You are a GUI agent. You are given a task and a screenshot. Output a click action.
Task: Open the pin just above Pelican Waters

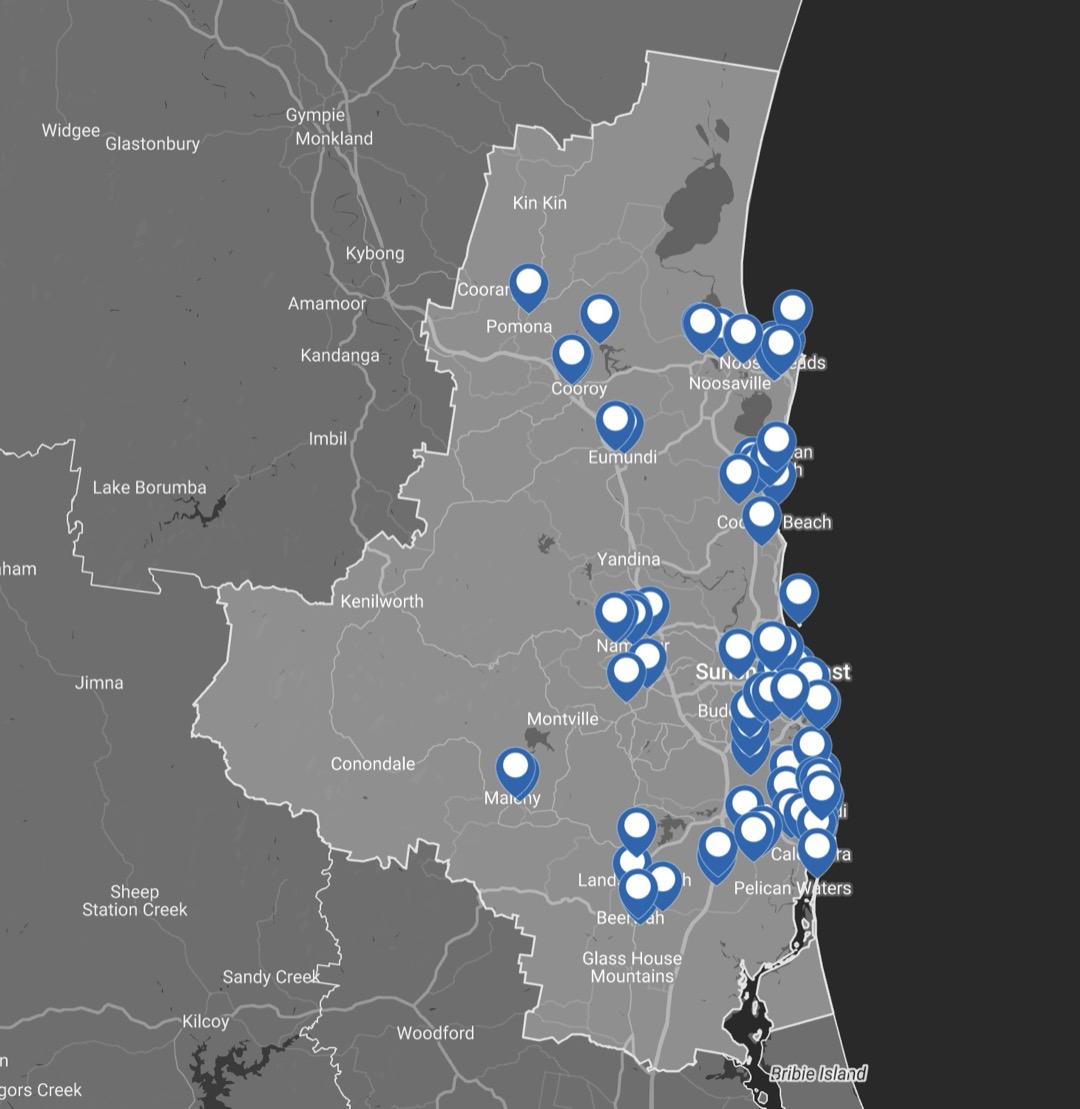(x=817, y=849)
